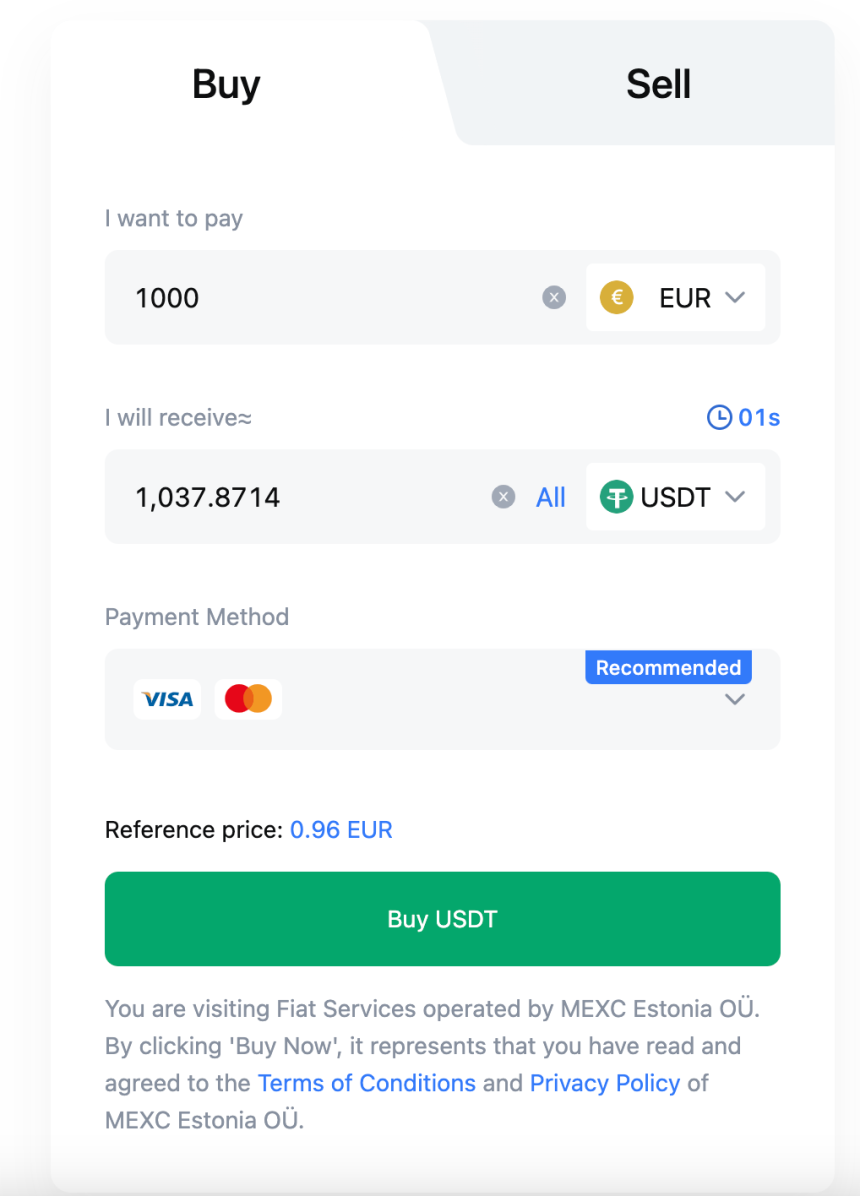Screen dimensions: 860x1196
Task: Open the Privacy Policy link
Action: [605, 1083]
